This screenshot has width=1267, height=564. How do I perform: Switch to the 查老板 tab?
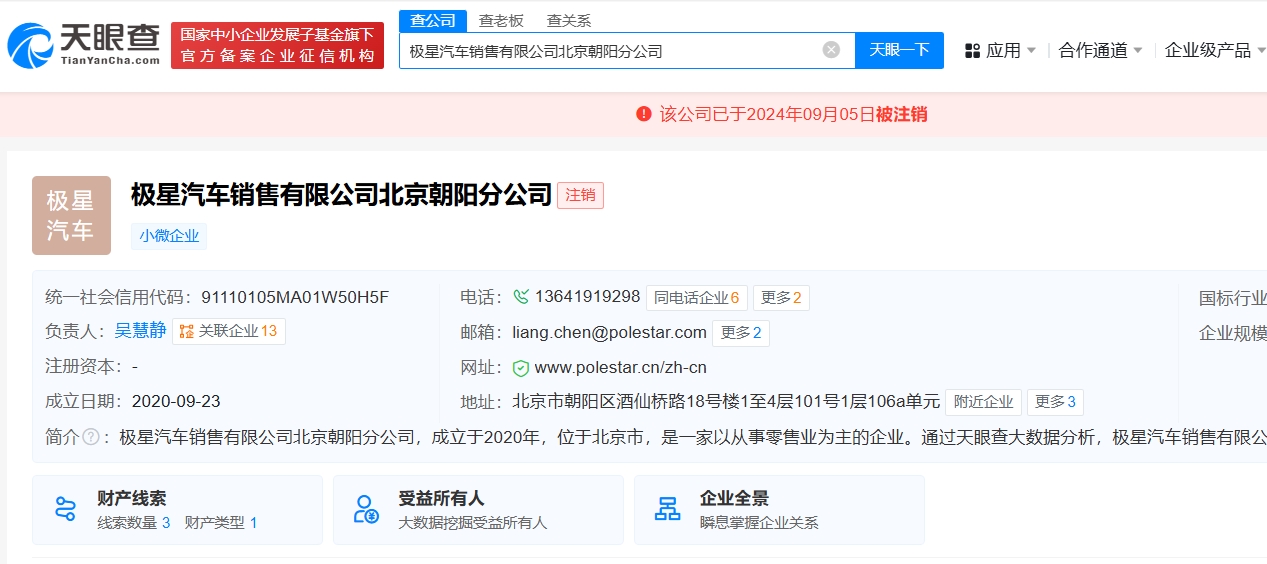(501, 20)
